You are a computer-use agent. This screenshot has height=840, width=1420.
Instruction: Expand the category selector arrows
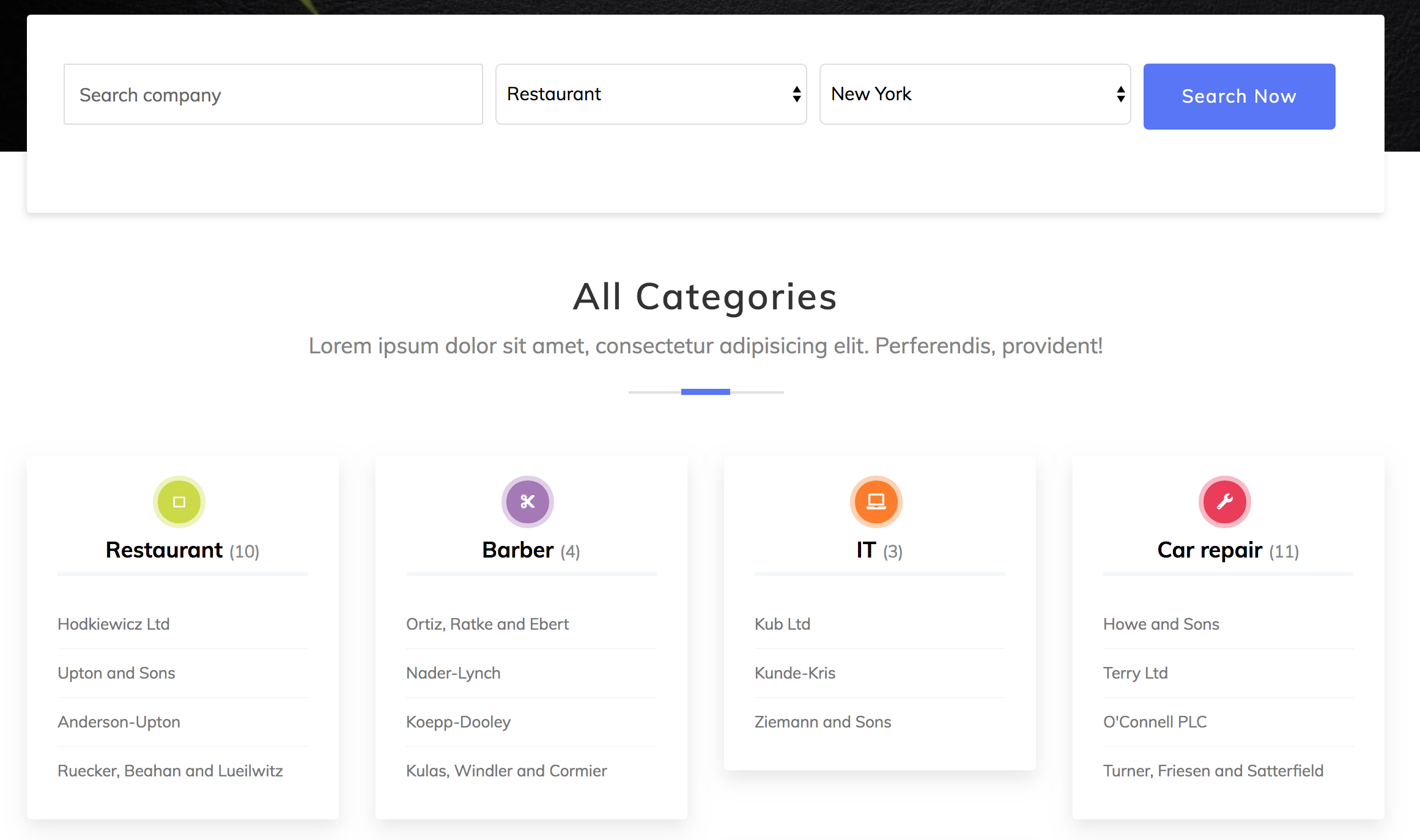pos(796,94)
